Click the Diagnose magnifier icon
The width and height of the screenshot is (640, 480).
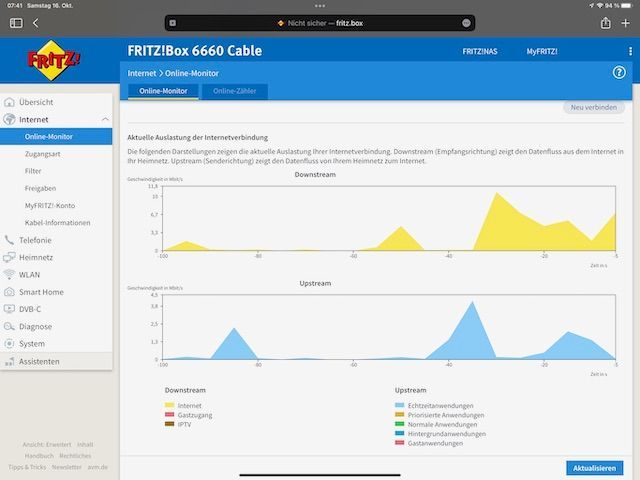click(x=9, y=326)
